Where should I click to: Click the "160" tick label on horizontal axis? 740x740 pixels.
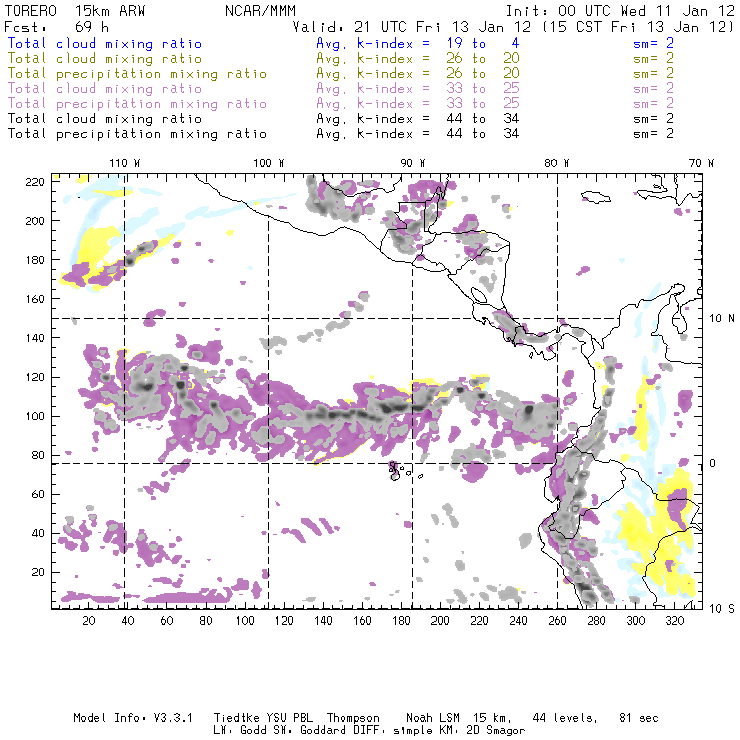pos(362,621)
